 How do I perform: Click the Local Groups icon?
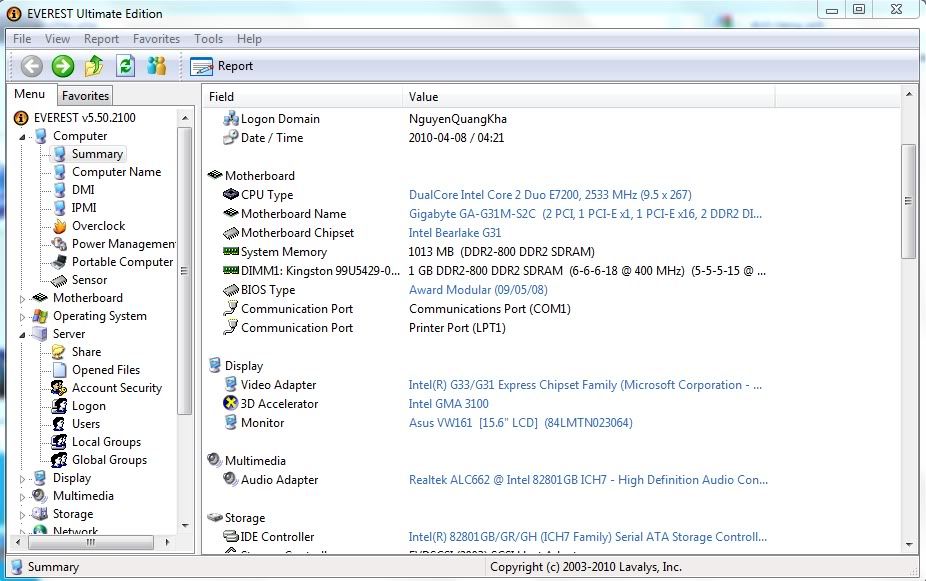point(58,442)
